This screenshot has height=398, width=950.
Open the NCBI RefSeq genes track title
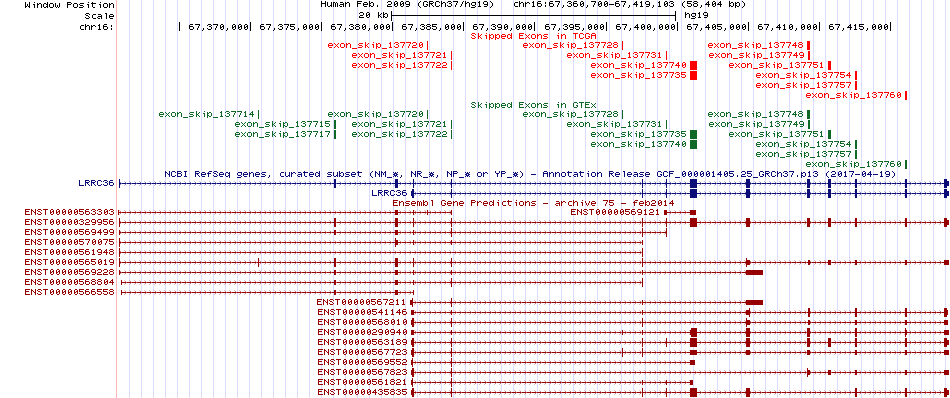click(x=531, y=174)
